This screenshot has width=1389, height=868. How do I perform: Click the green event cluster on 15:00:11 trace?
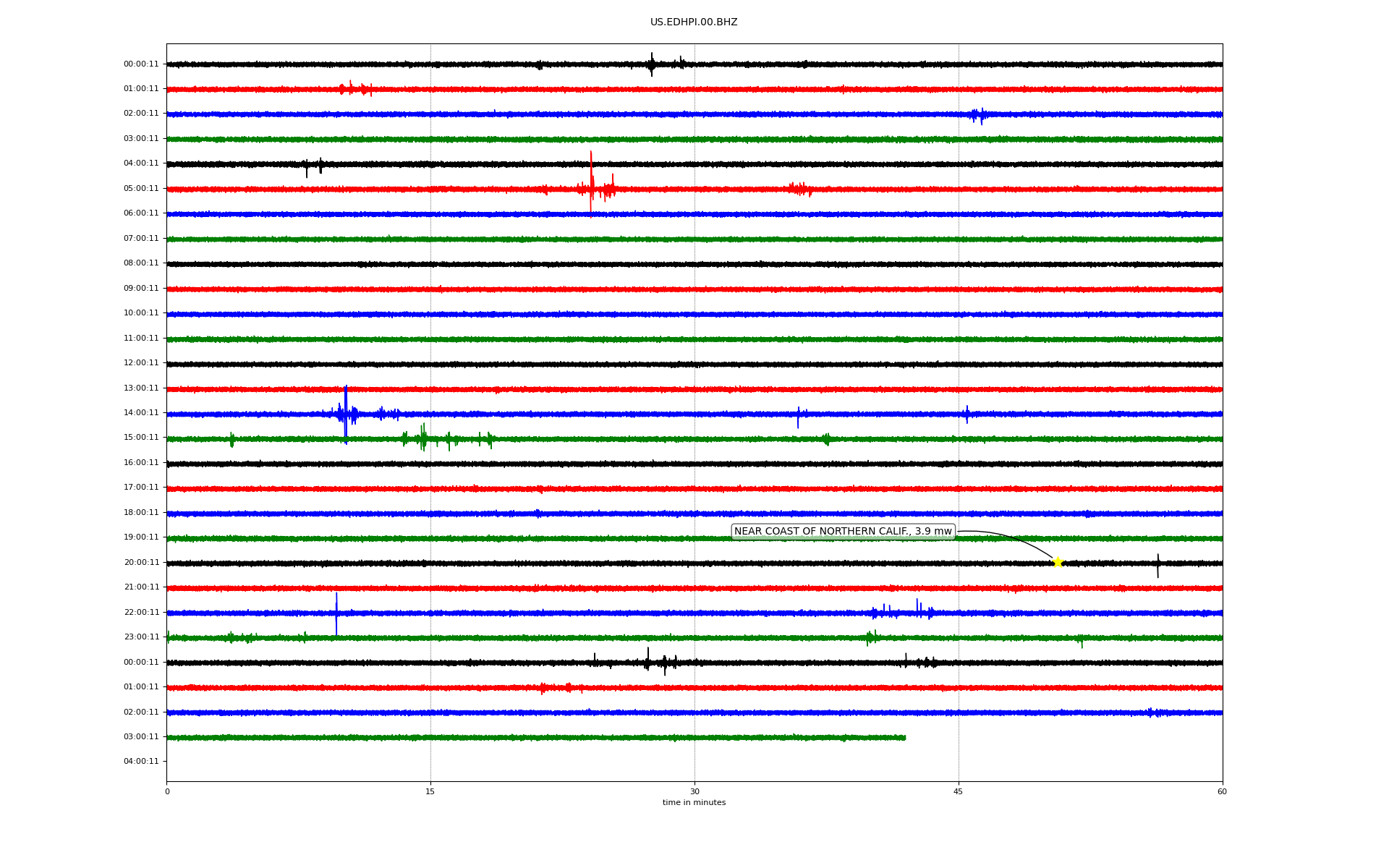(424, 438)
